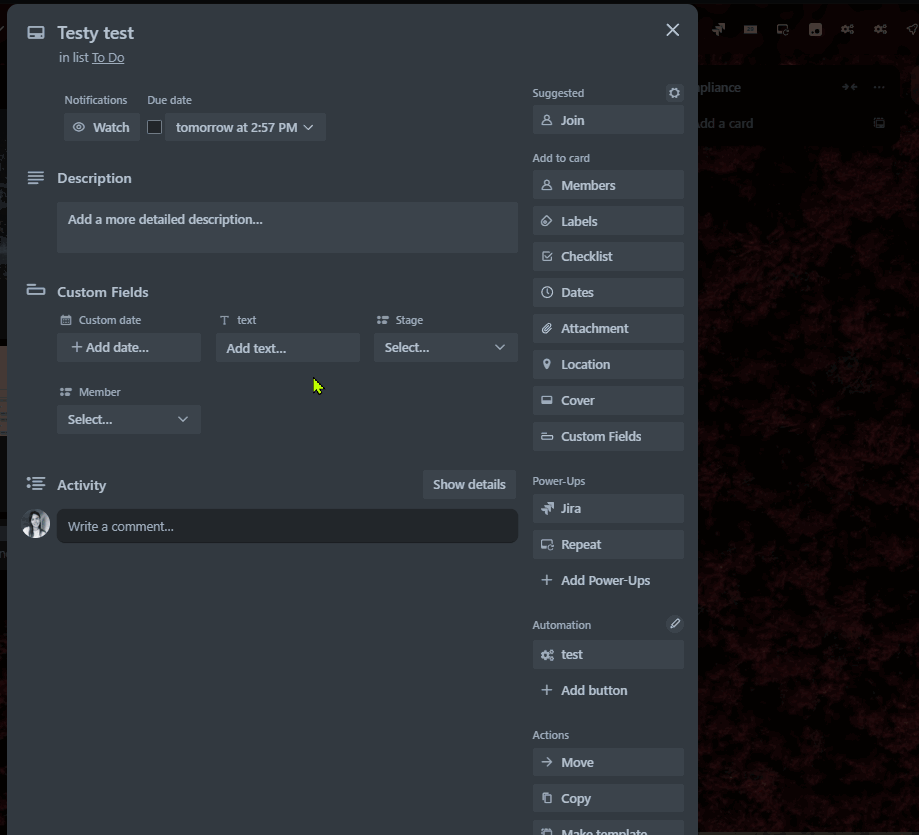This screenshot has height=835, width=919.
Task: Open the Cover options
Action: coord(607,400)
